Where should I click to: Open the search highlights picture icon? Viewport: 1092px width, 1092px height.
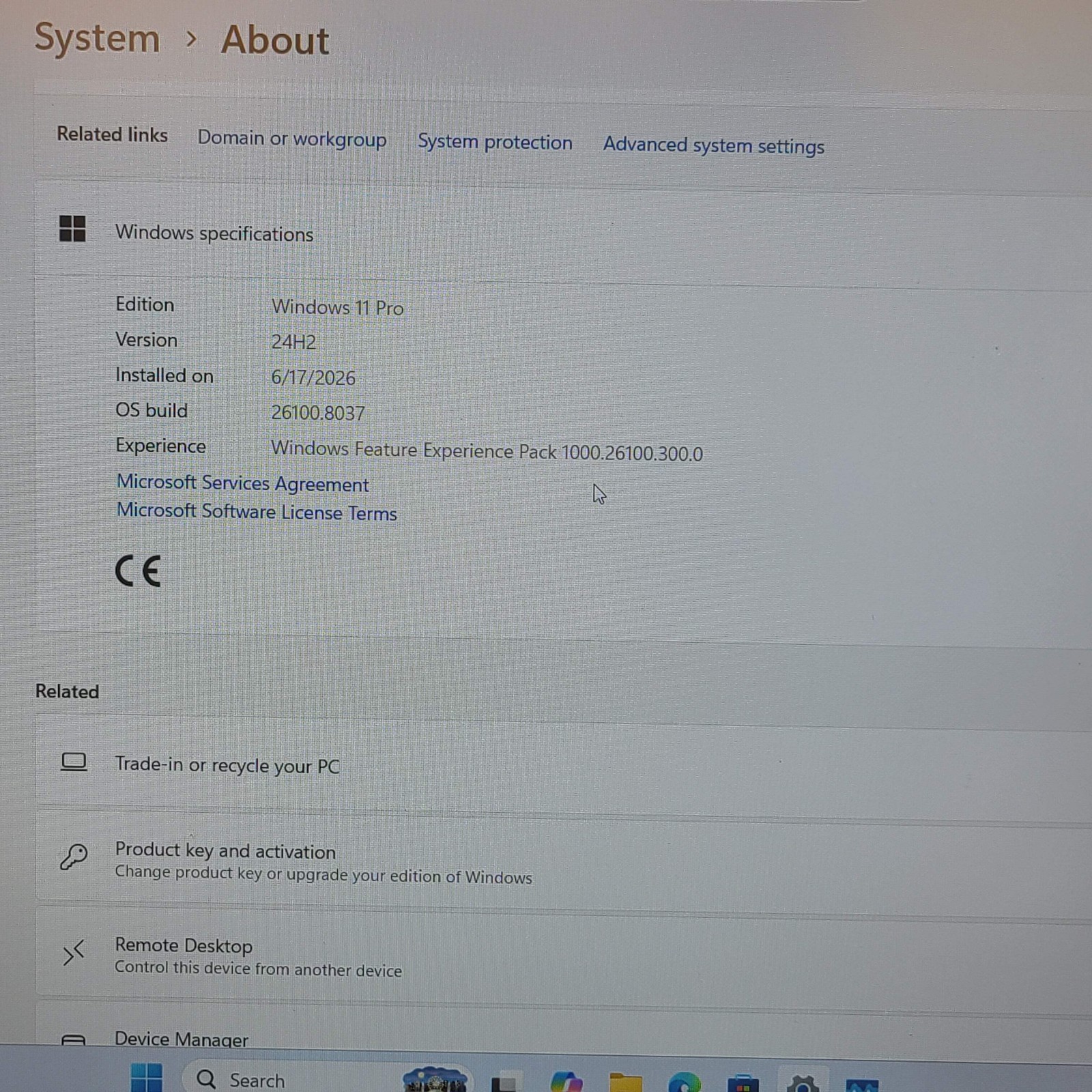(435, 1080)
